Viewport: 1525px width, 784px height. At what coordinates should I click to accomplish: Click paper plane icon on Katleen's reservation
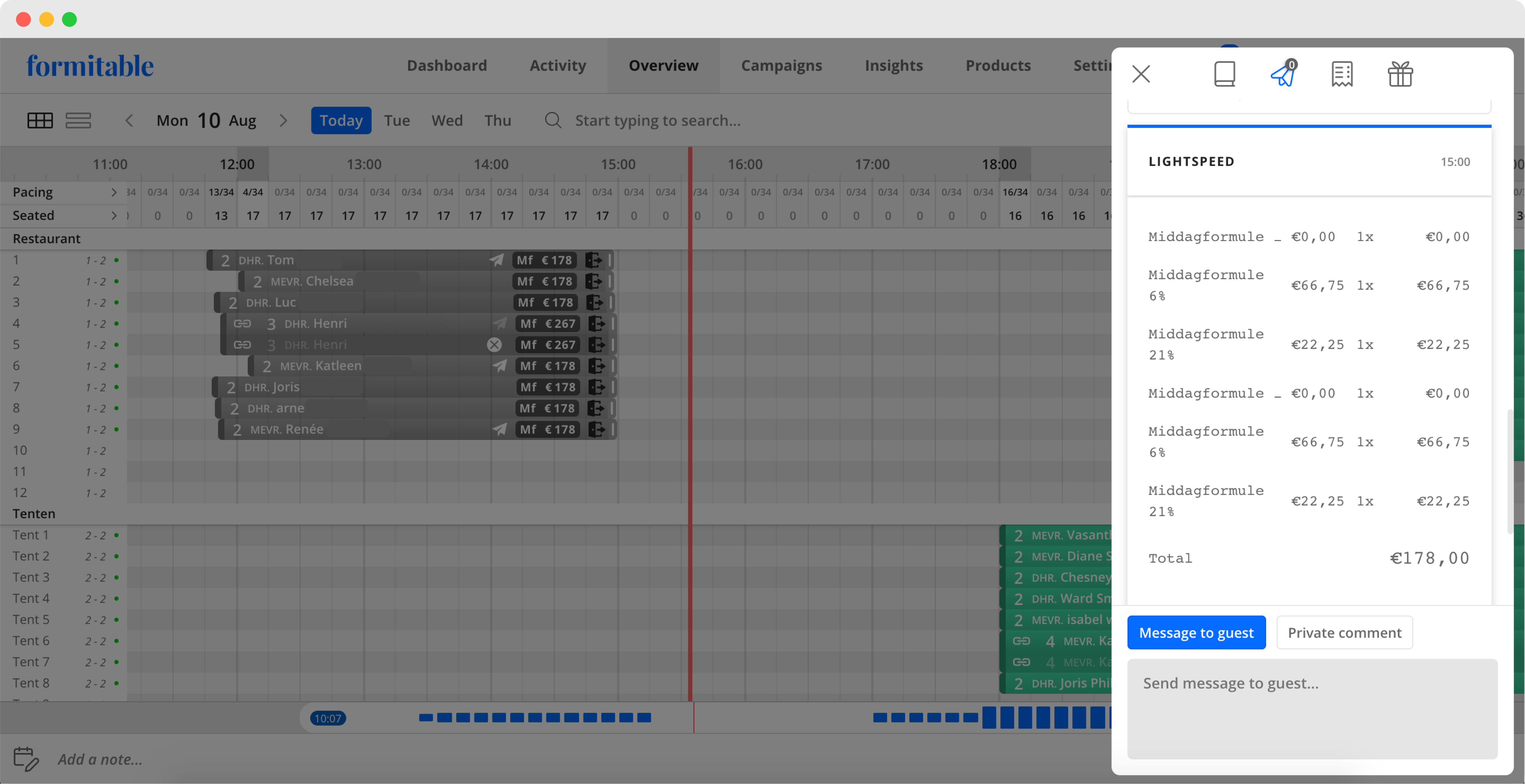pos(500,366)
